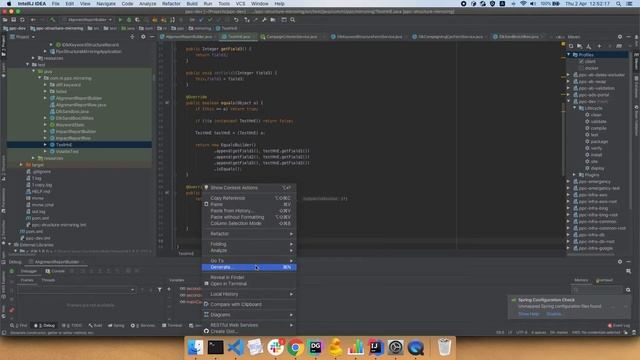Click Create Gist... context entry
The image size is (640, 360).
249,331
